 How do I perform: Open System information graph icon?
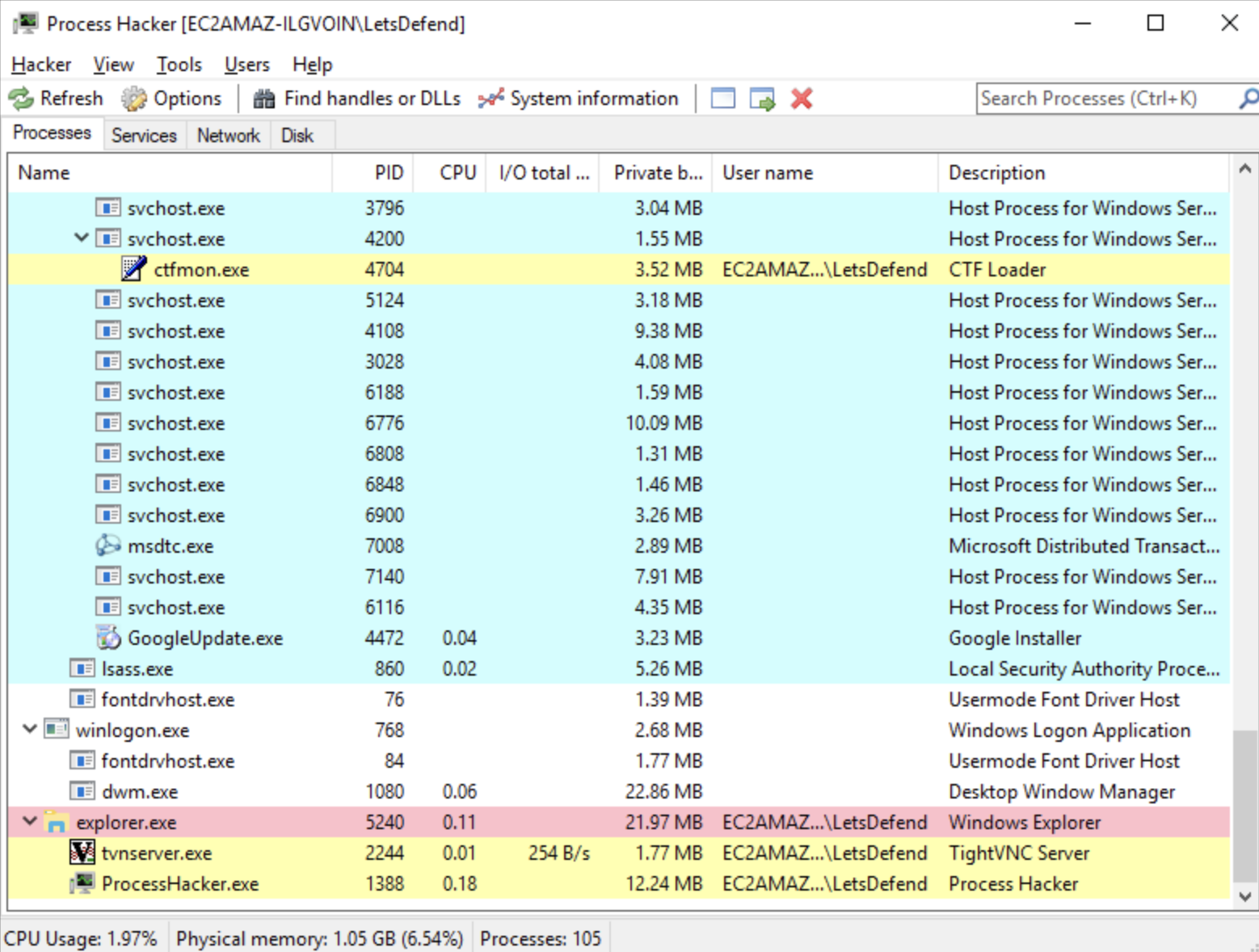tap(491, 99)
